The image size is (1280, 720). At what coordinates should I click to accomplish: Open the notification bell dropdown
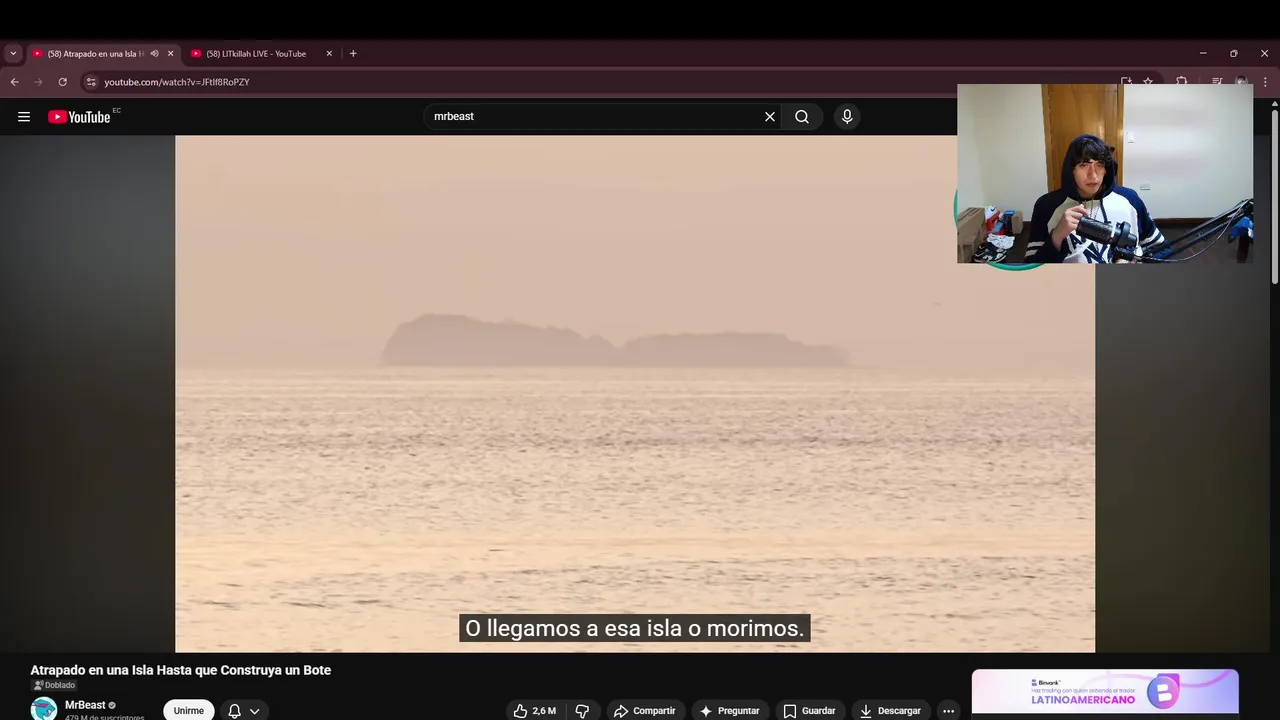pyautogui.click(x=244, y=711)
